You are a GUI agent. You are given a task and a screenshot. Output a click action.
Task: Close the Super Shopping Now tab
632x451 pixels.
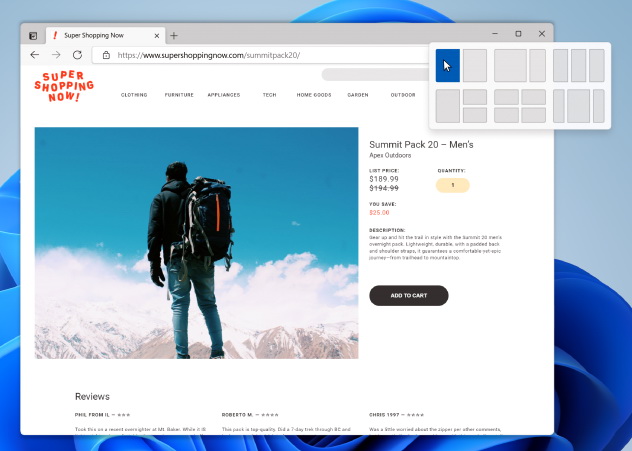[x=154, y=35]
